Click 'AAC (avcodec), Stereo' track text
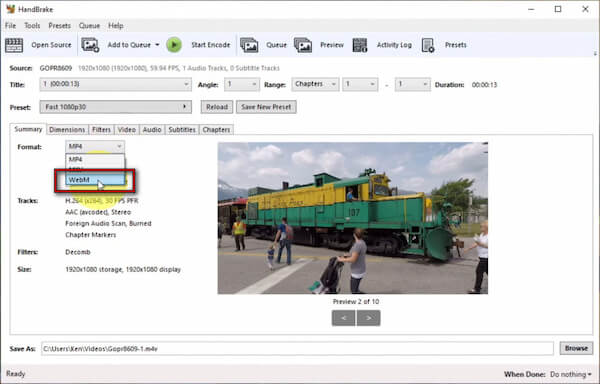Screen dimensions: 600x384 click(98, 212)
